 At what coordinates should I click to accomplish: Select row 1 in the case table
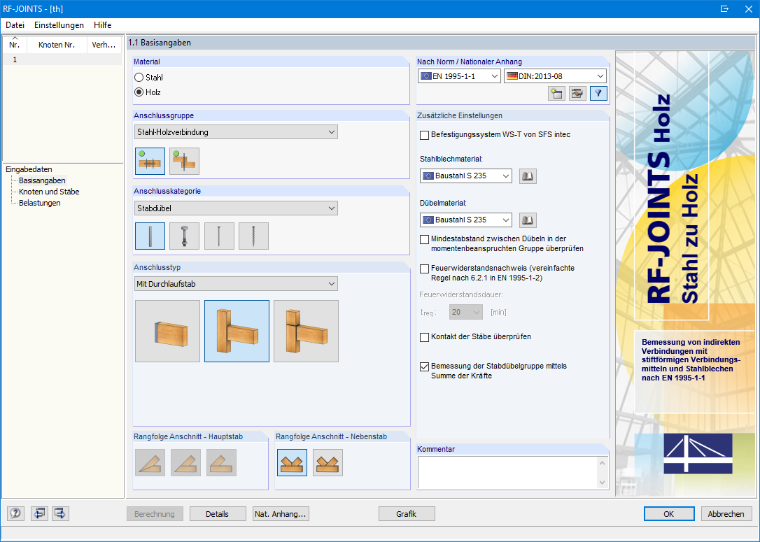63,60
